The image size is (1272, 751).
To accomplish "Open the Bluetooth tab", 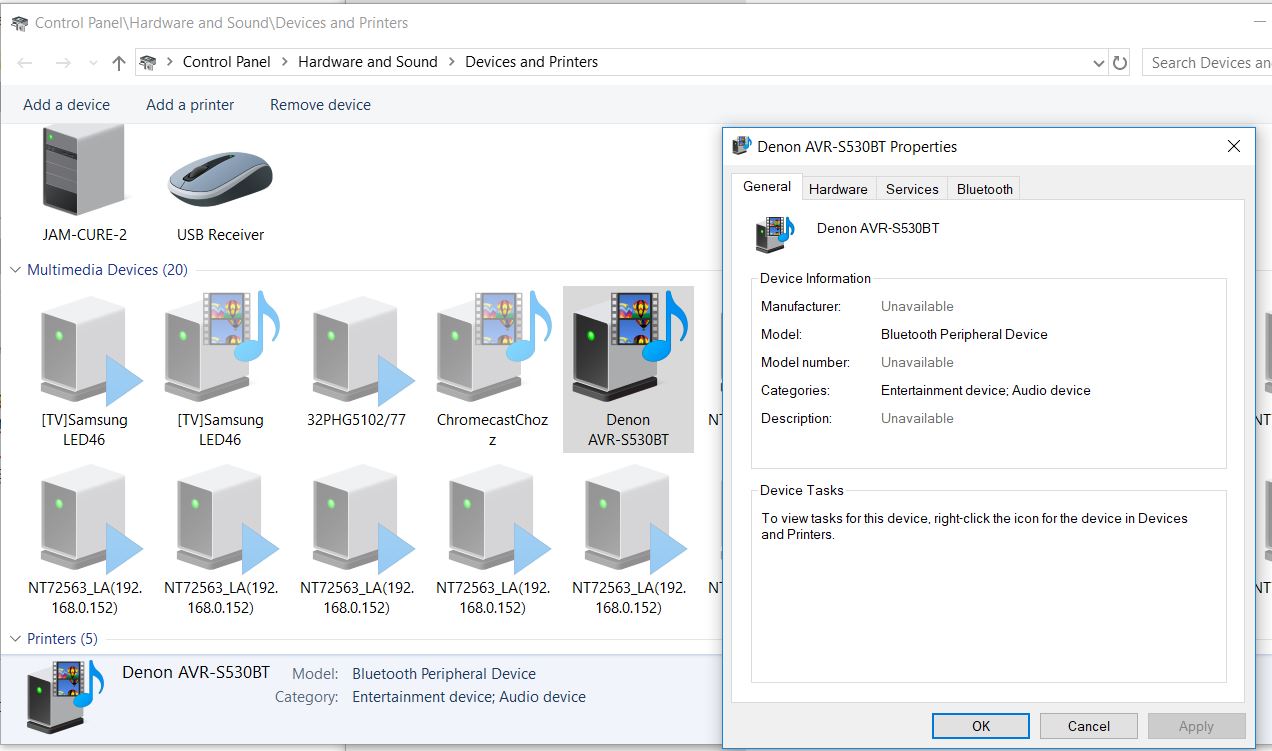I will click(985, 189).
